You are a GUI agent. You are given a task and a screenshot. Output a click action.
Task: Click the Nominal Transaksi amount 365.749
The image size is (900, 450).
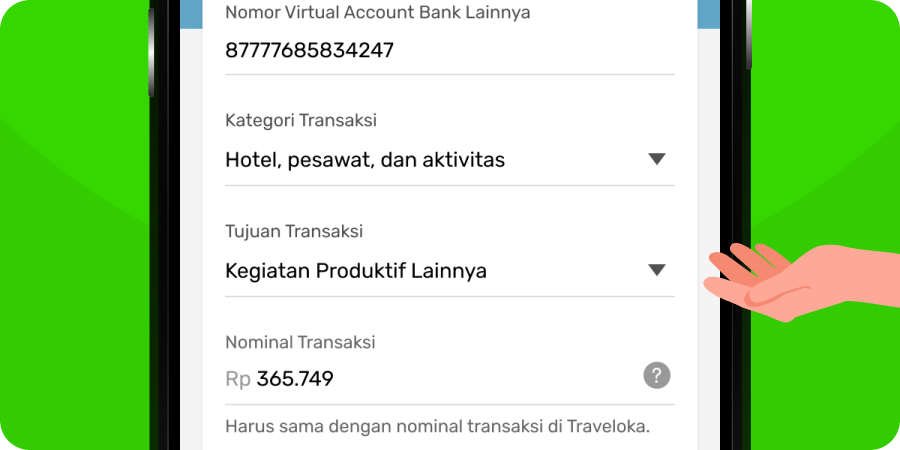point(295,379)
